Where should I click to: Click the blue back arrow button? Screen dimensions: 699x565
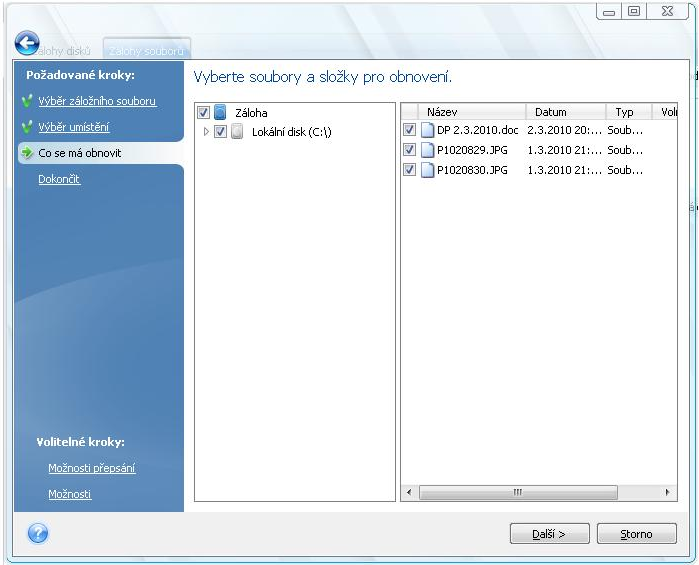pos(27,43)
